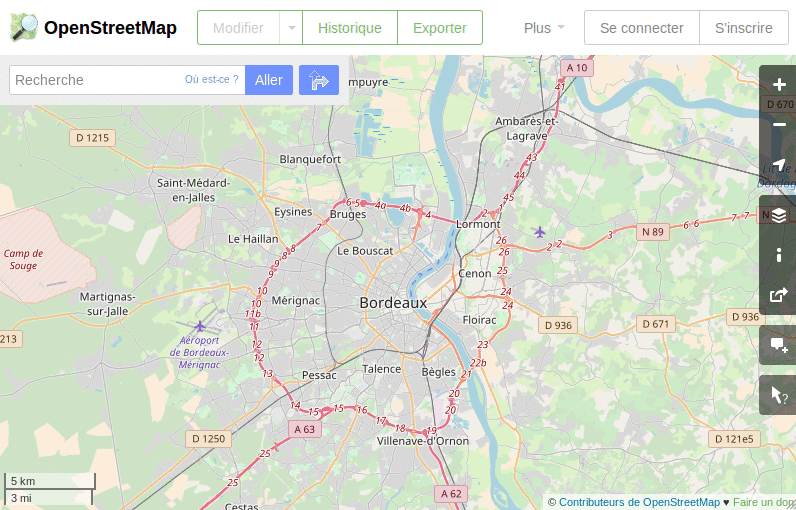Click the Le Haillan label

click(x=253, y=239)
